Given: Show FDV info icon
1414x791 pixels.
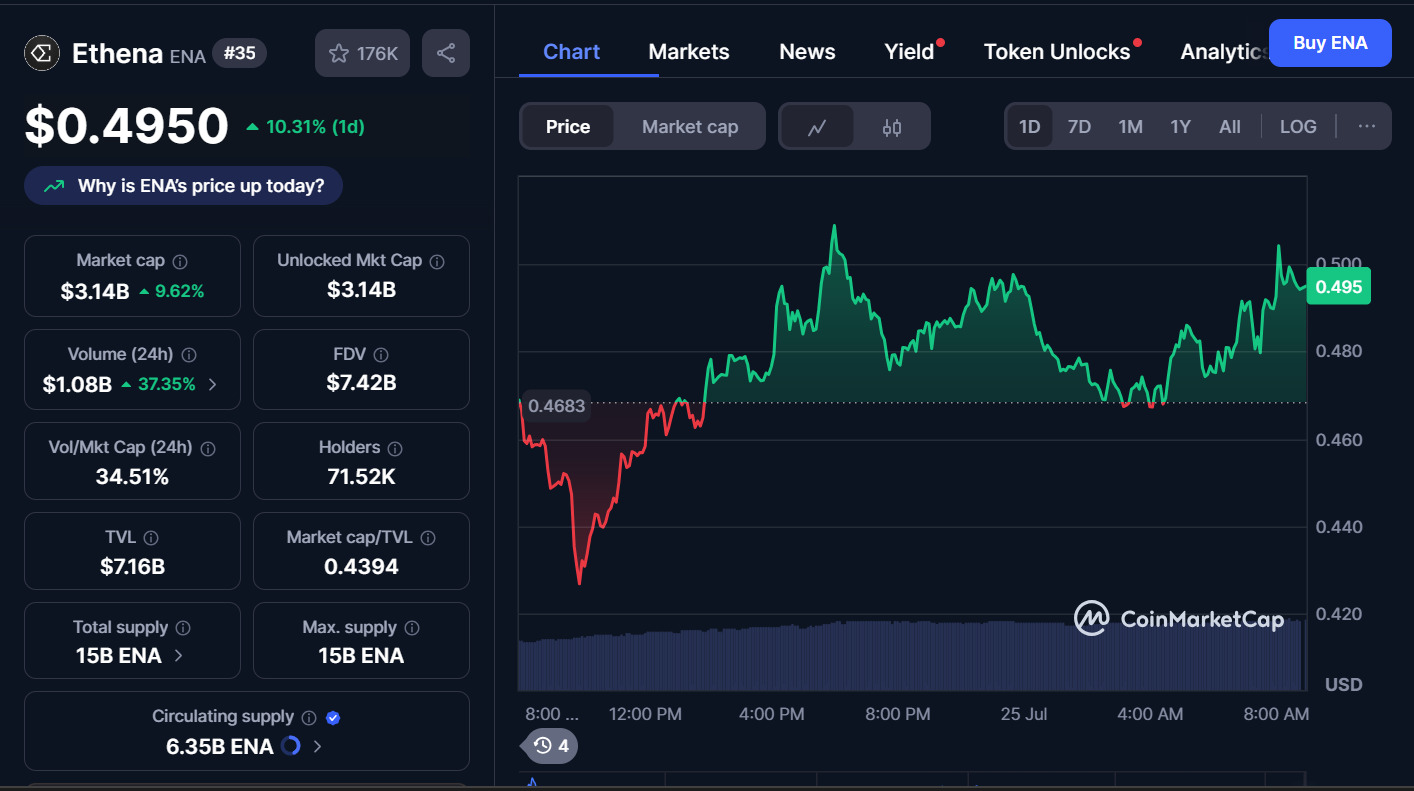Looking at the screenshot, I should [x=381, y=355].
